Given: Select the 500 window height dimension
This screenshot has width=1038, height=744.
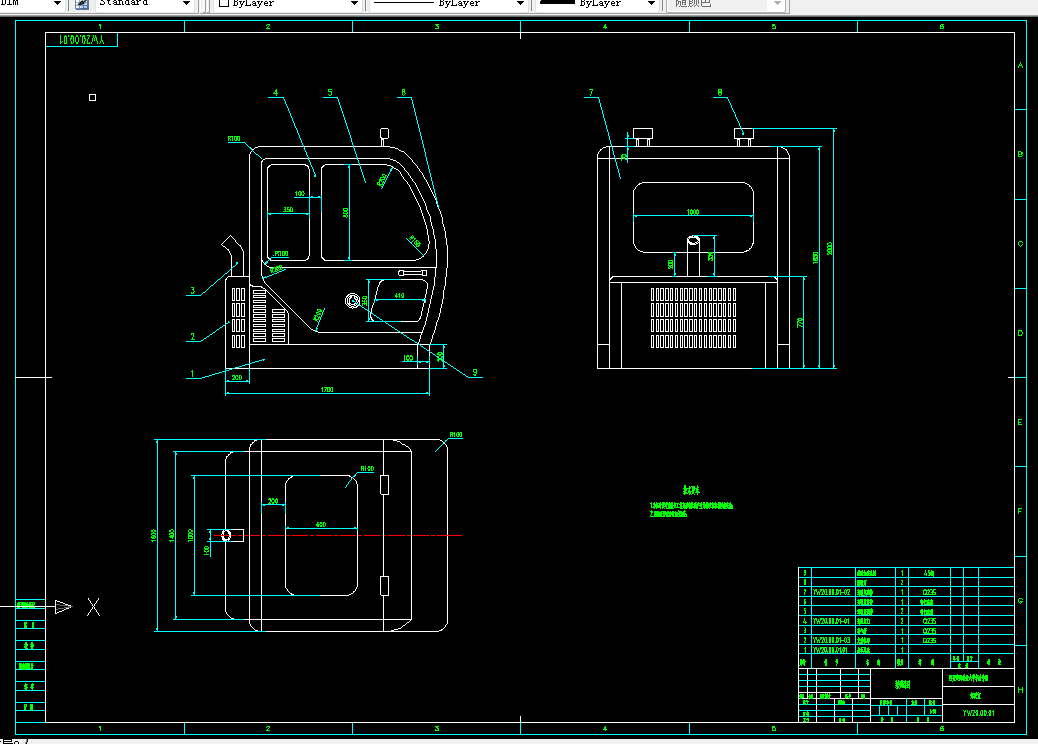Looking at the screenshot, I should [345, 212].
